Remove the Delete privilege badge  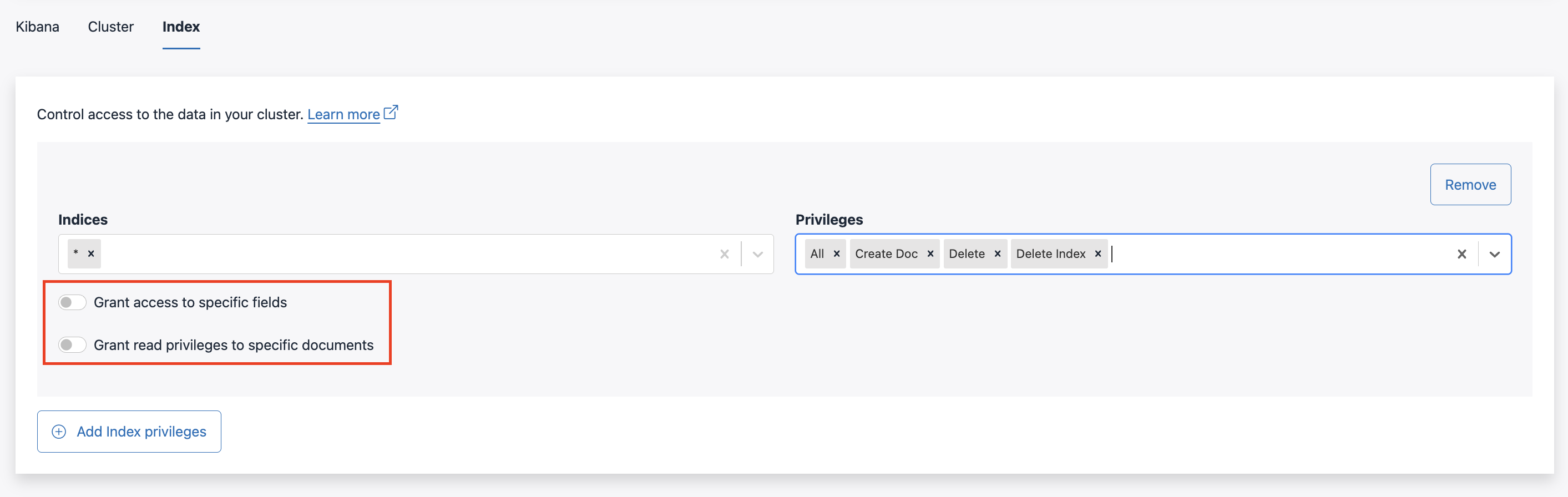point(998,253)
